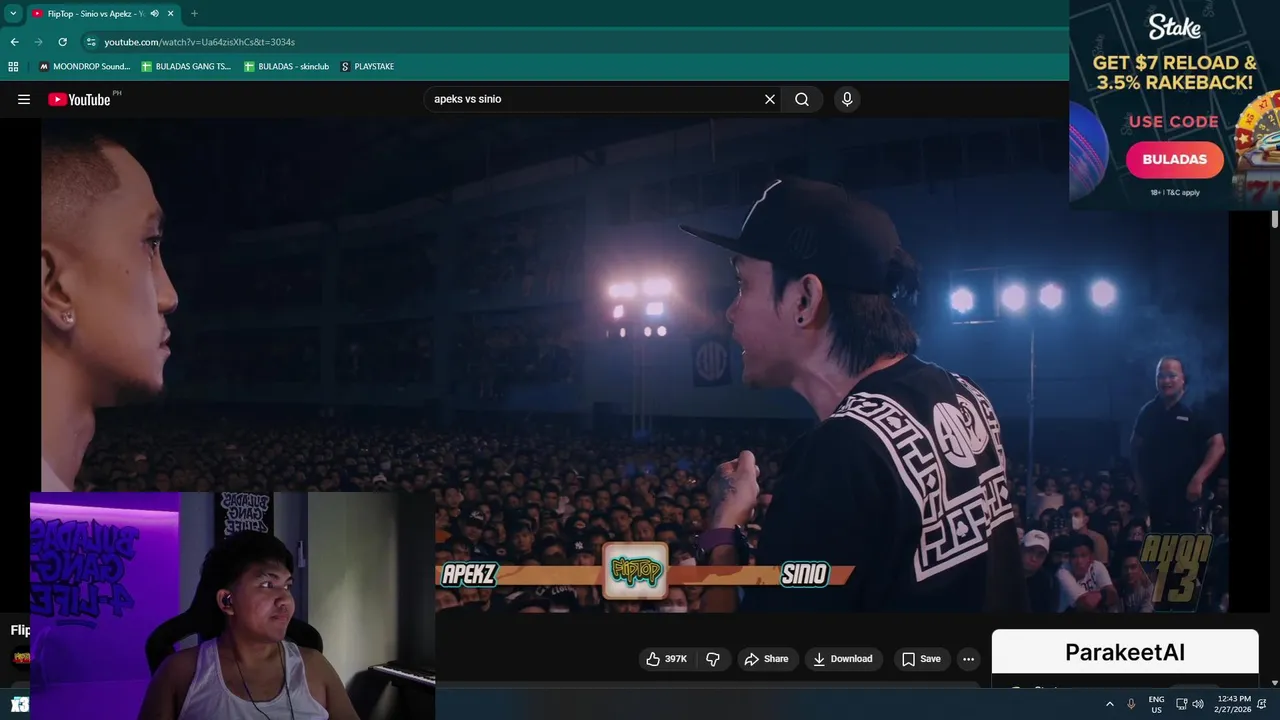The width and height of the screenshot is (1280, 720).
Task: Show hidden system tray icons chevron
Action: click(1109, 704)
